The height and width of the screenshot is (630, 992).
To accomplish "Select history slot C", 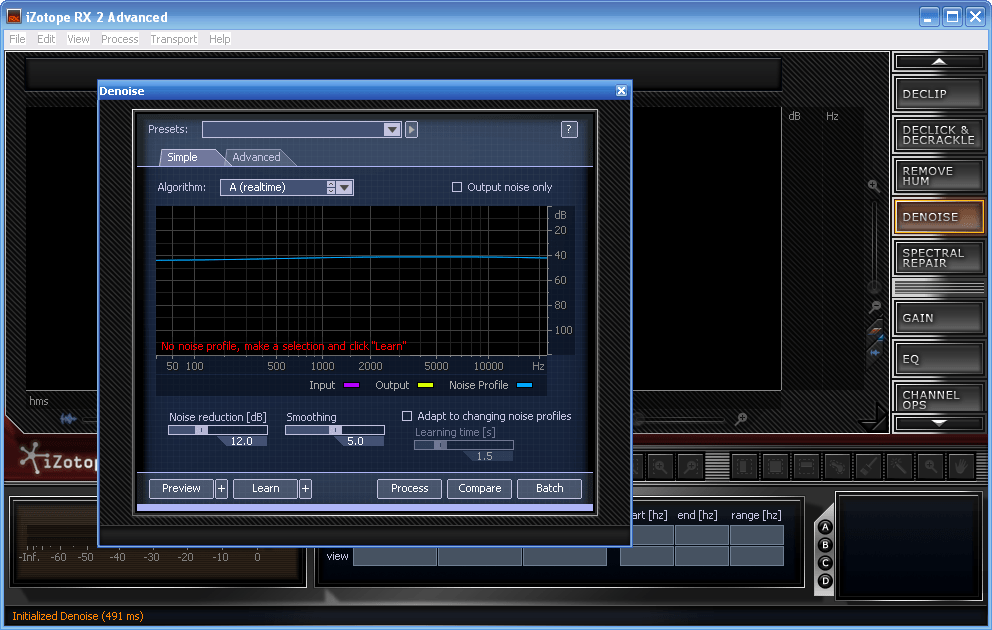I will pos(825,562).
